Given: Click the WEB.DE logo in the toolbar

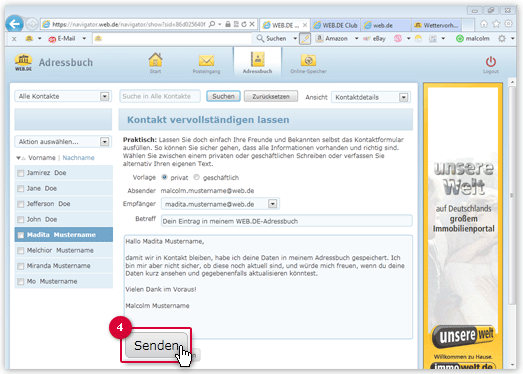Looking at the screenshot, I should pos(29,38).
